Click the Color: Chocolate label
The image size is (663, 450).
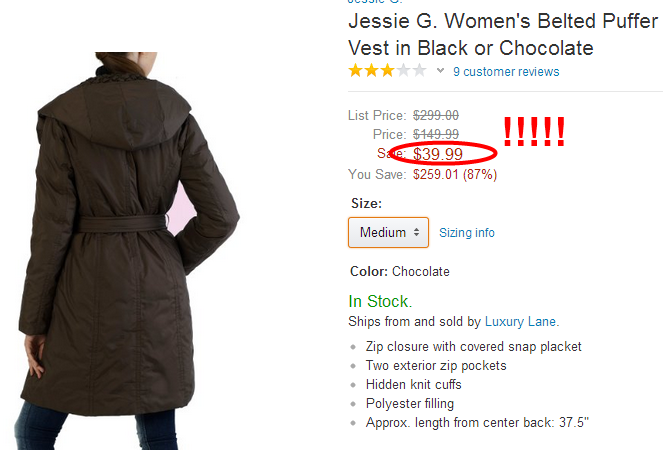[x=400, y=272]
